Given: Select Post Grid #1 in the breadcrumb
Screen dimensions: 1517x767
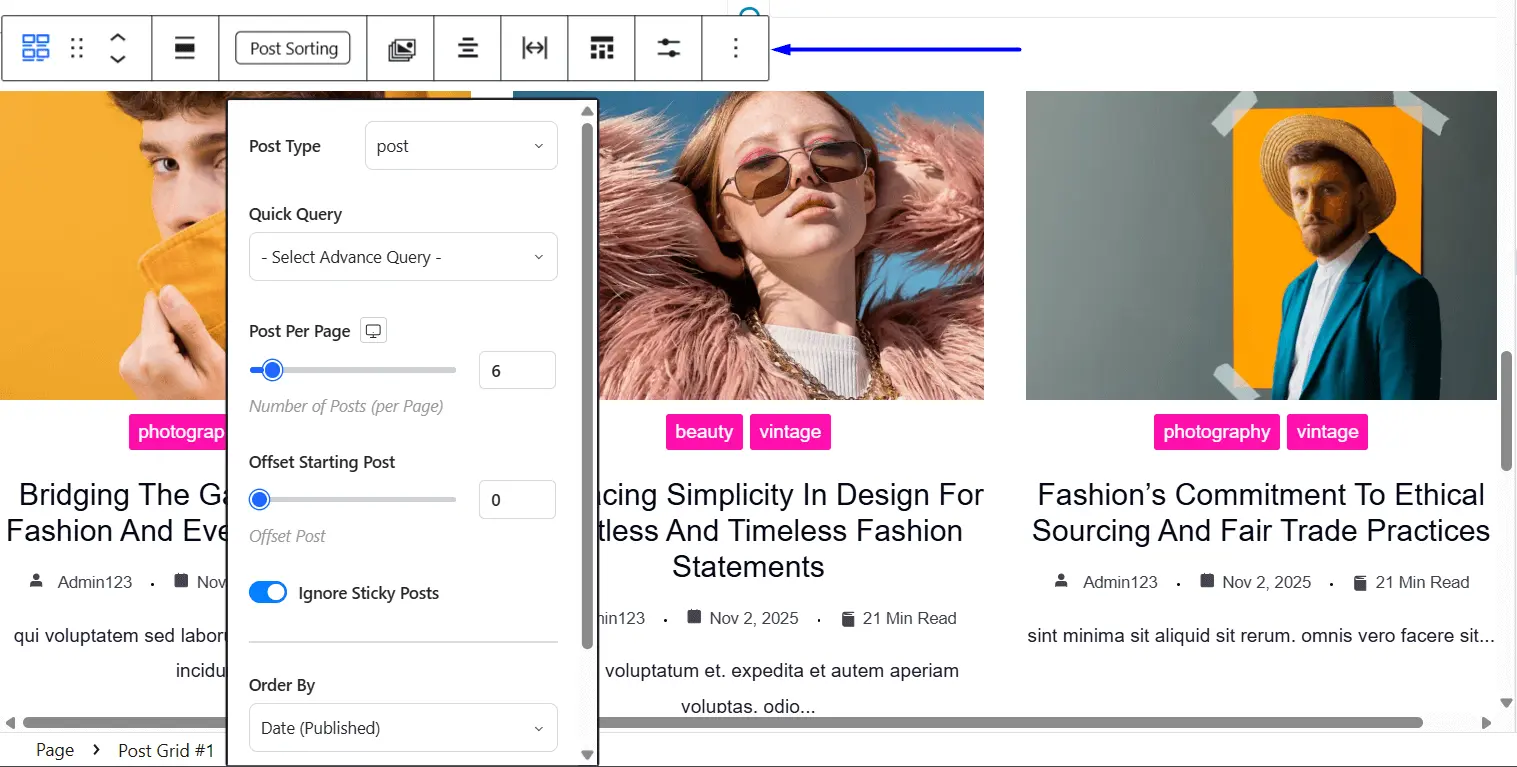Looking at the screenshot, I should click(x=166, y=750).
